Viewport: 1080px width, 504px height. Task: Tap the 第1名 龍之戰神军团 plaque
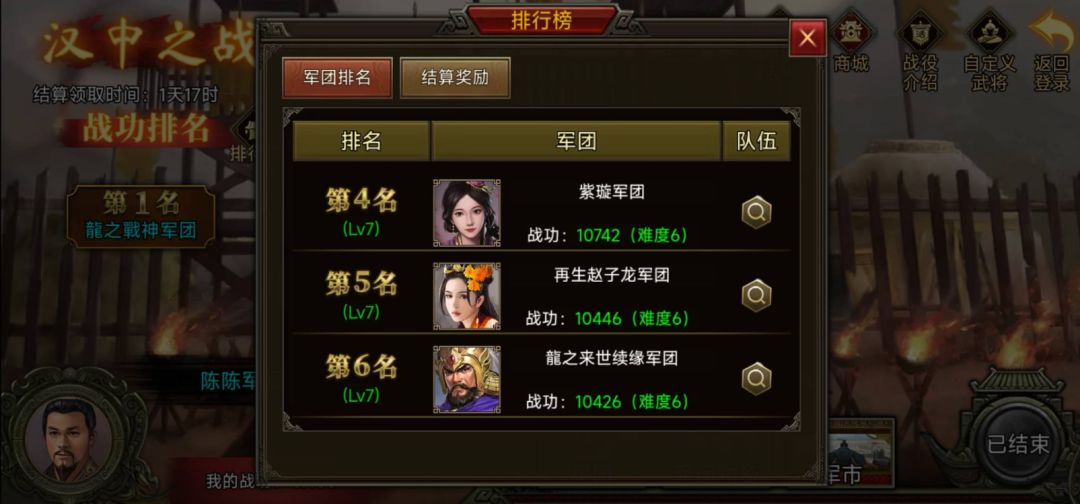tap(141, 216)
